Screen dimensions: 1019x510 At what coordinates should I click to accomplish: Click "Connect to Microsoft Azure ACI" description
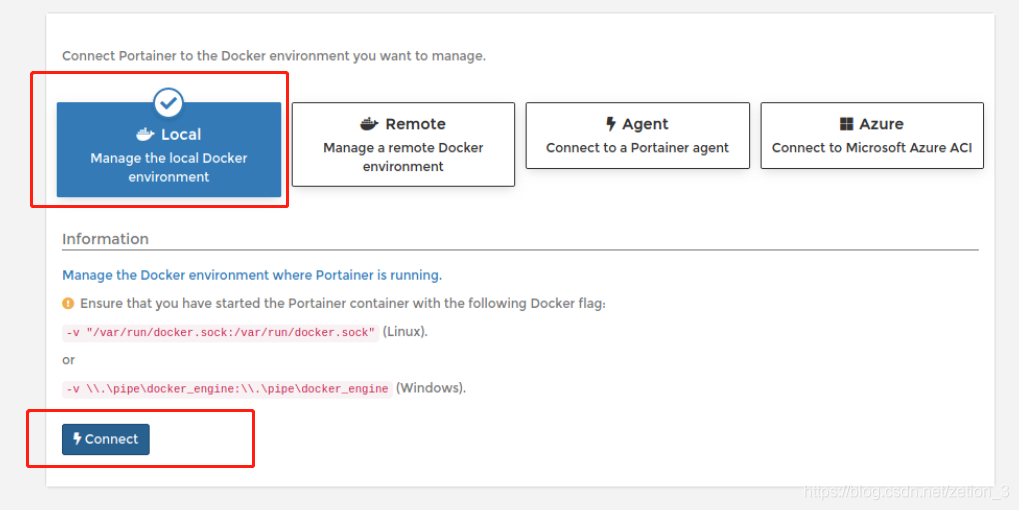(x=871, y=148)
